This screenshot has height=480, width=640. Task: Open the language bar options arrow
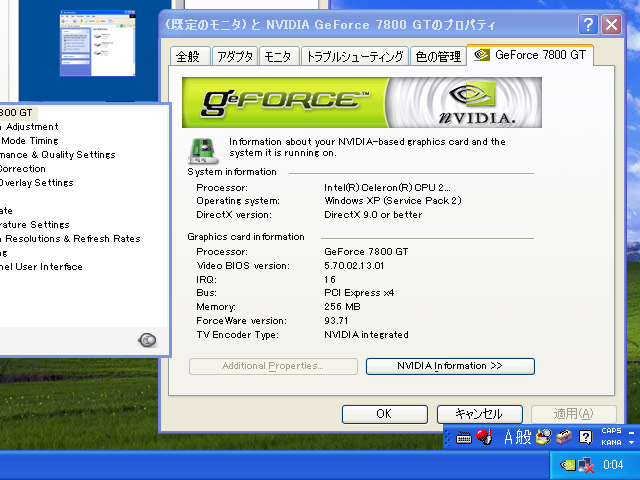[631, 442]
